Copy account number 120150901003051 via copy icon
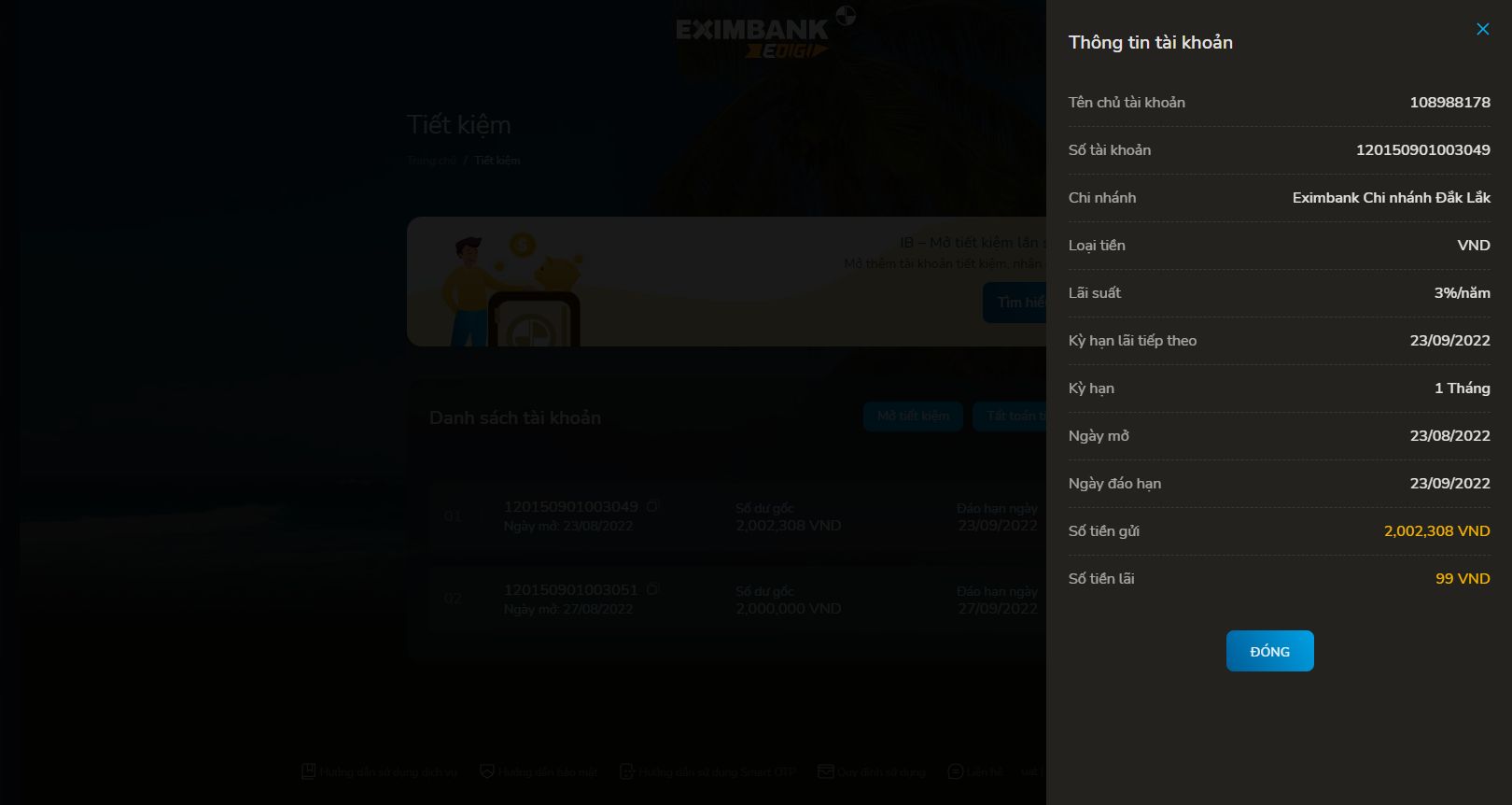The image size is (1512, 805). pyautogui.click(x=652, y=589)
